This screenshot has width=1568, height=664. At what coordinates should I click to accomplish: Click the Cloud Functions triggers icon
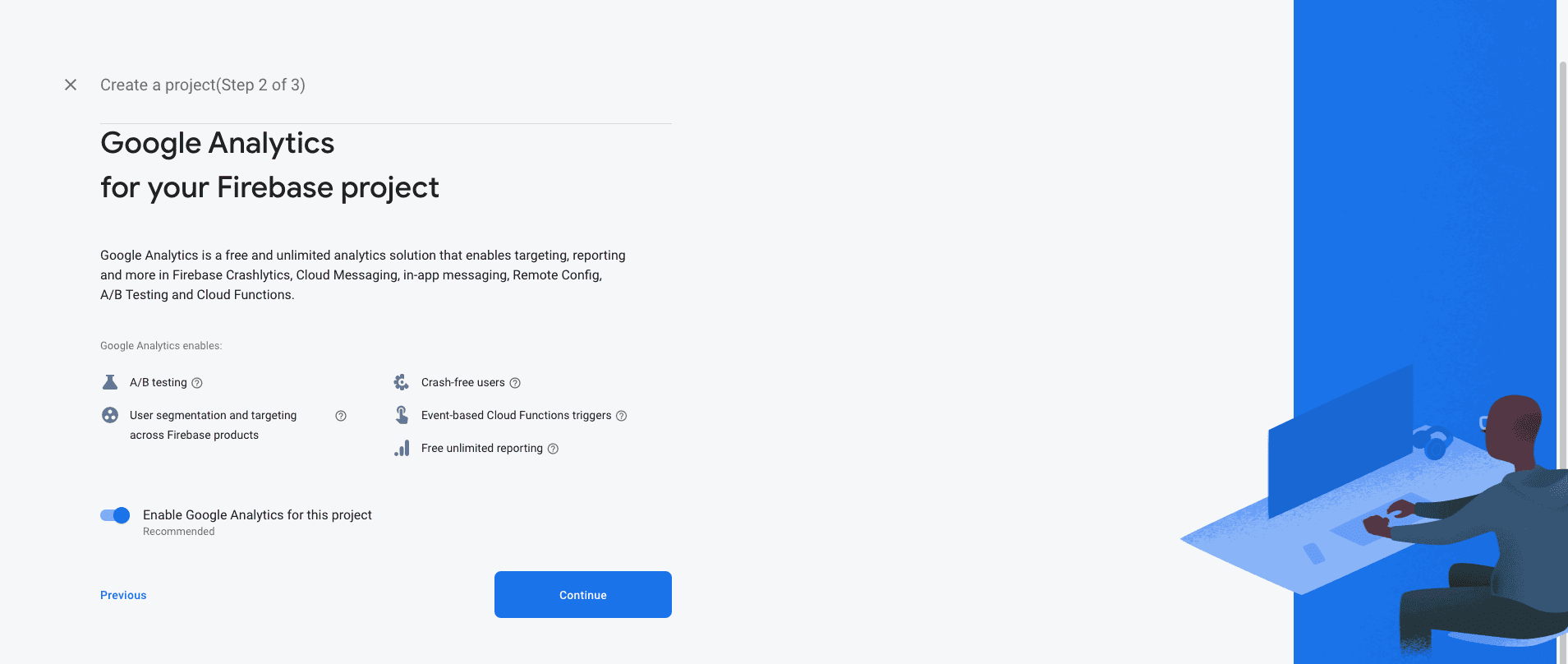(x=402, y=415)
